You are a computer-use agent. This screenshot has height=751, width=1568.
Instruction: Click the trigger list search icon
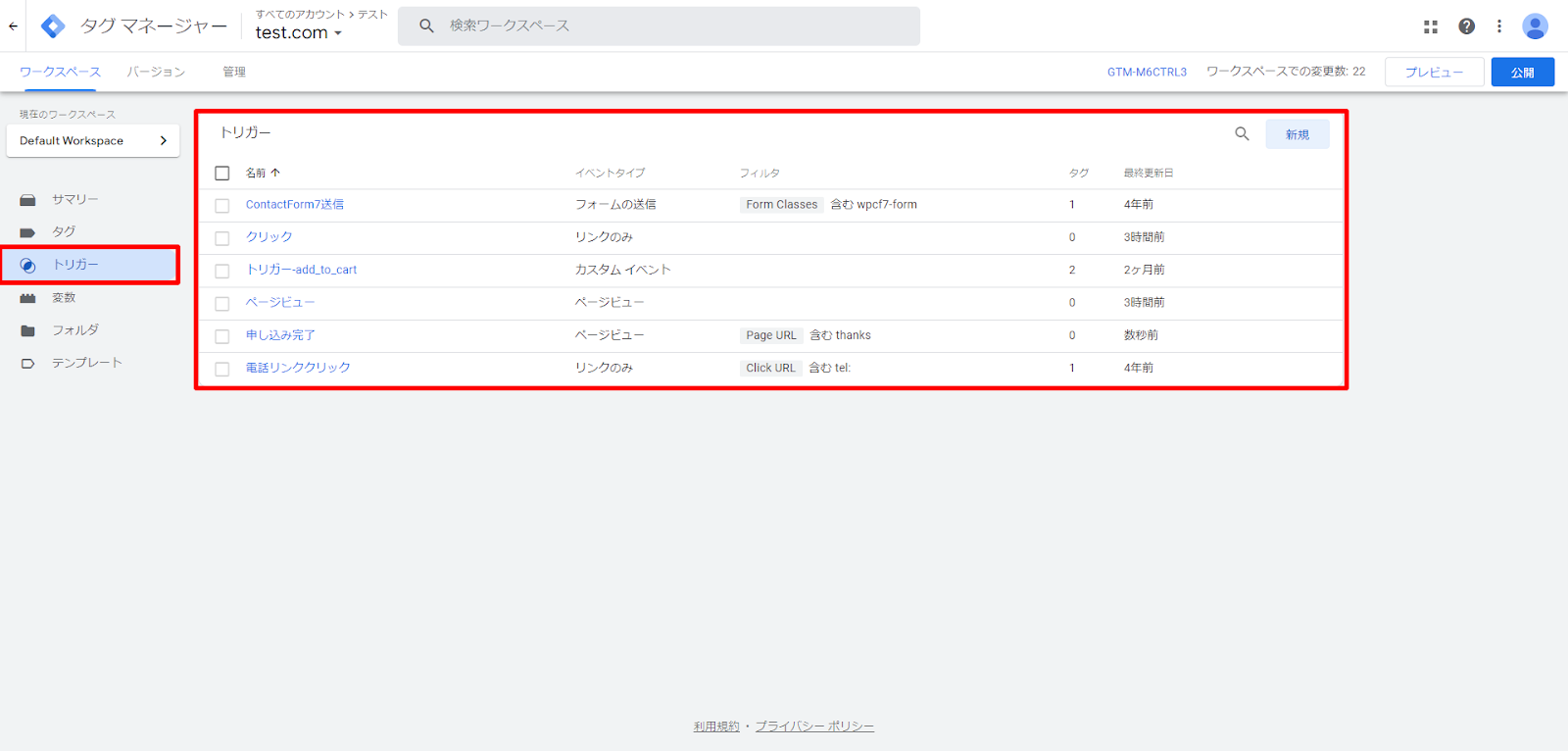pos(1242,134)
